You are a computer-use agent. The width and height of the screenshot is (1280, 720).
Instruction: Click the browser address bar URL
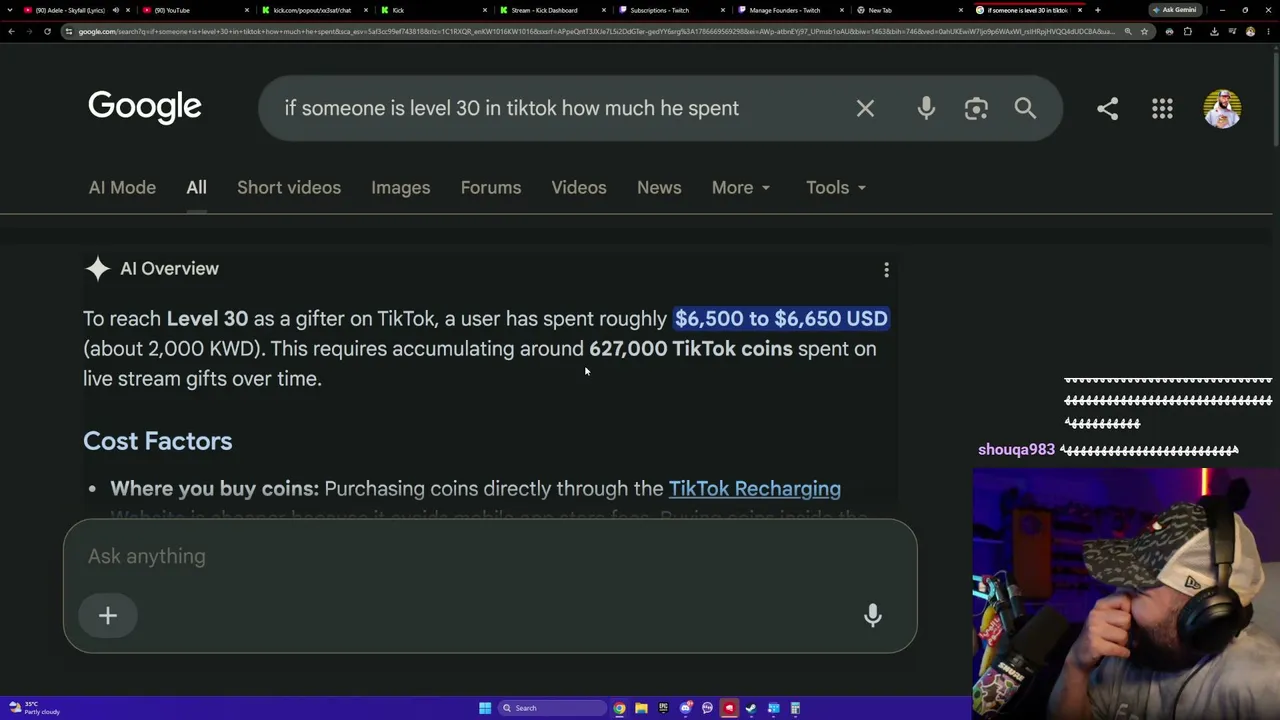coord(595,31)
